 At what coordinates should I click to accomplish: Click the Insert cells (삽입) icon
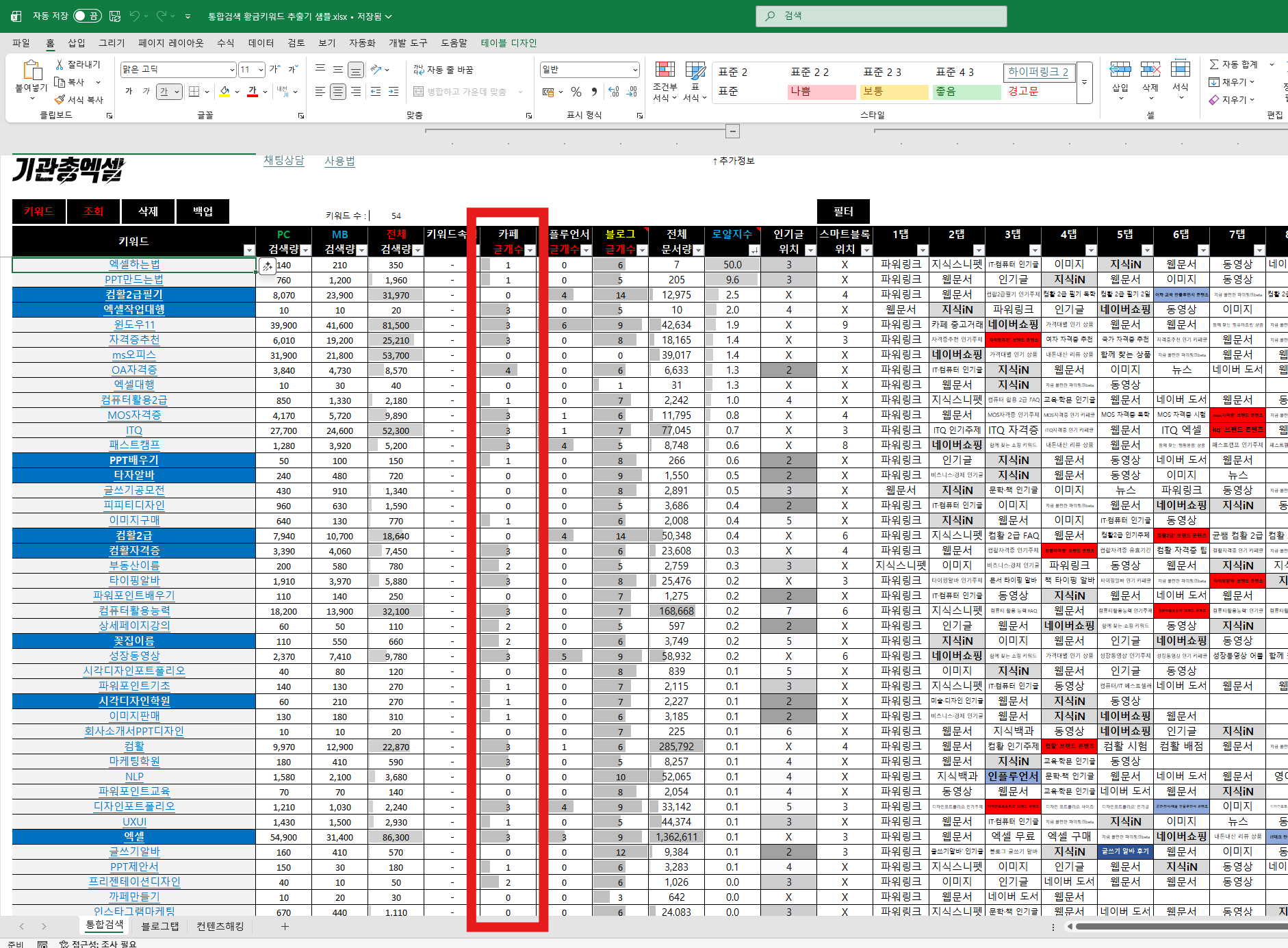1120,71
